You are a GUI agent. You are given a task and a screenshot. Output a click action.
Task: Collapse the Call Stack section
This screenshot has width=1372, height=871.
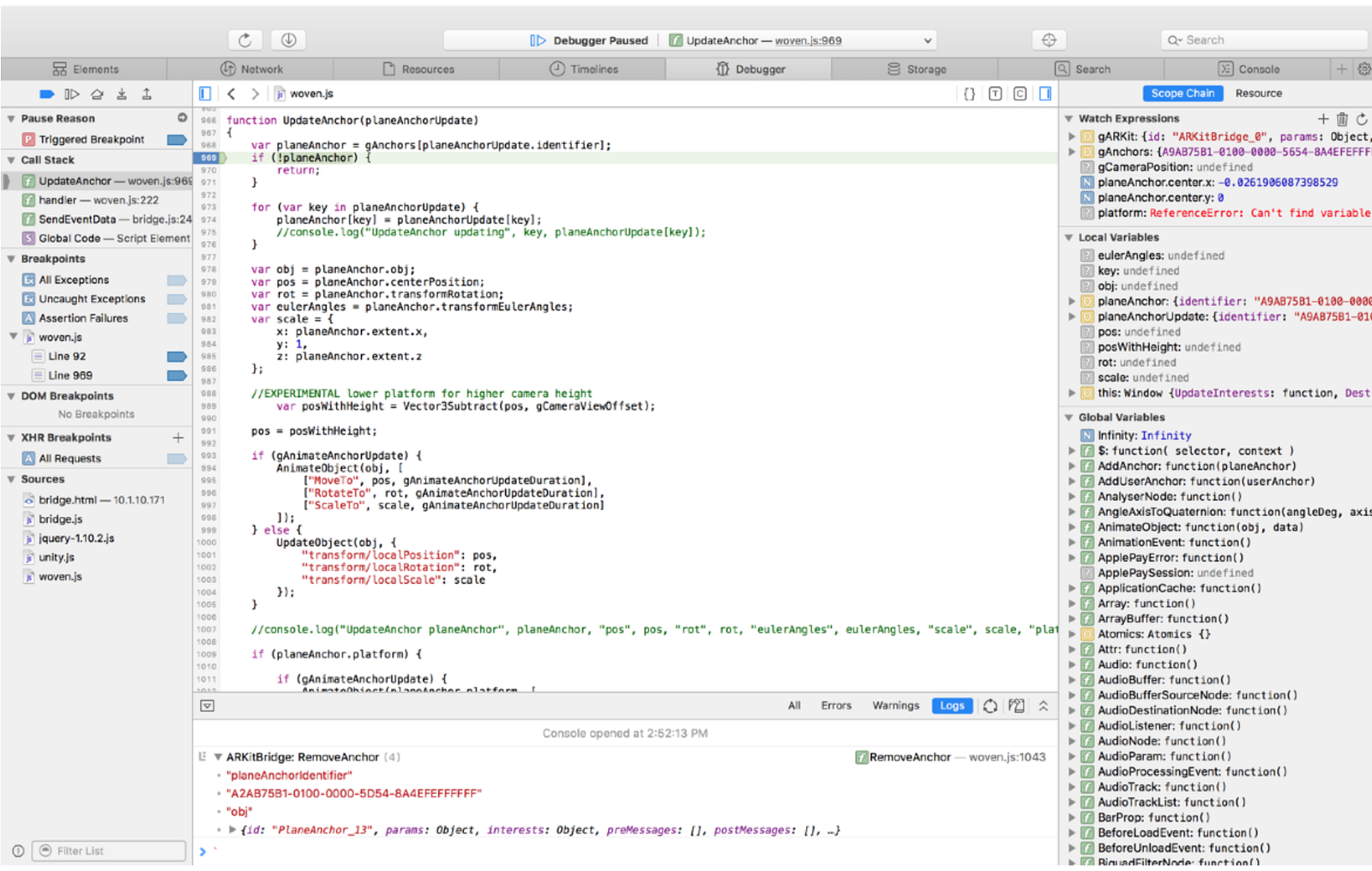pyautogui.click(x=11, y=160)
